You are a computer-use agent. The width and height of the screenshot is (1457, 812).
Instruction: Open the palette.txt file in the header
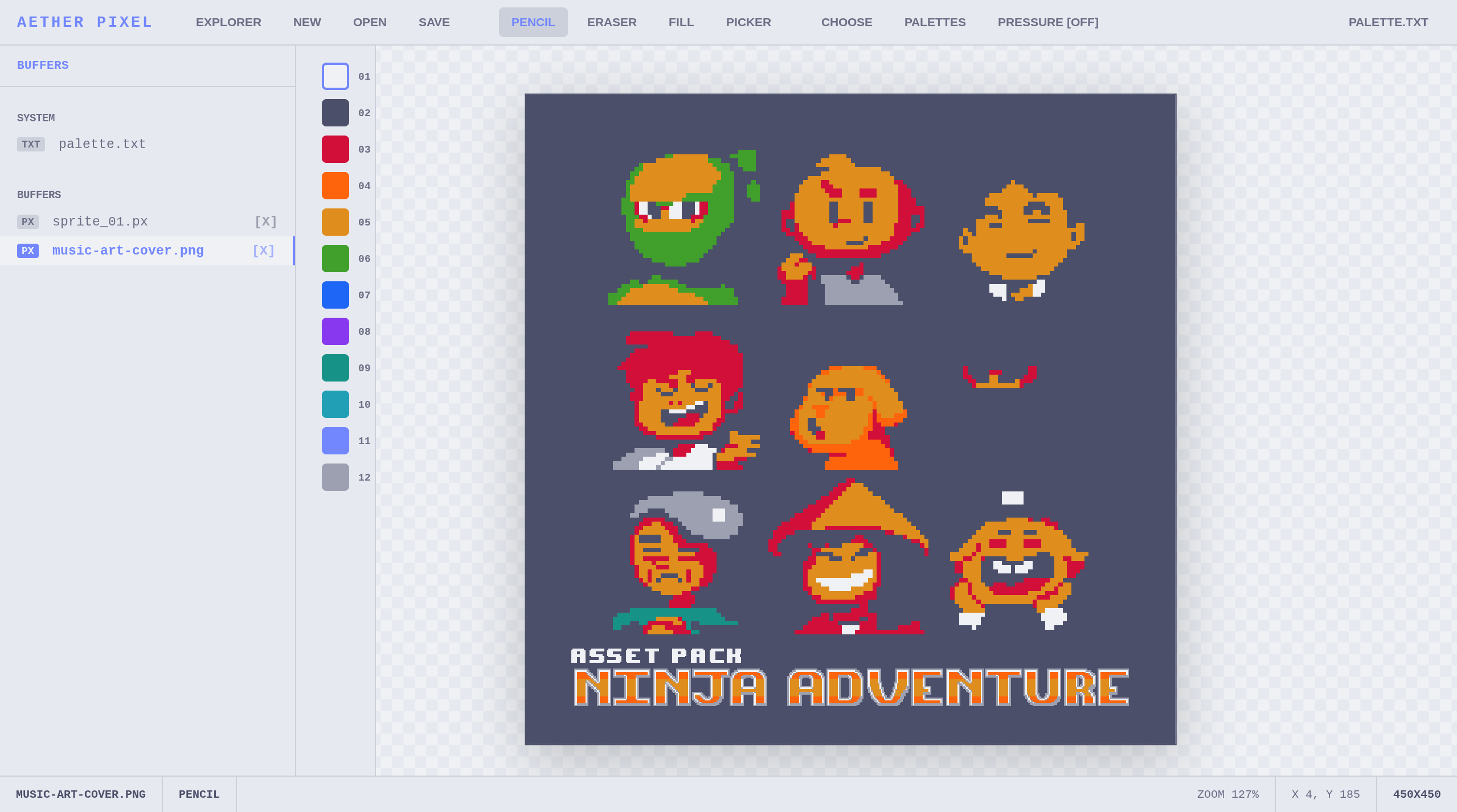point(1388,22)
